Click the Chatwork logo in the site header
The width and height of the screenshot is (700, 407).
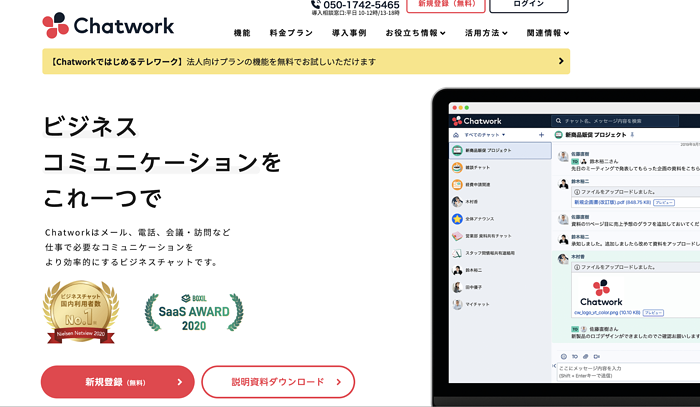pyautogui.click(x=108, y=24)
